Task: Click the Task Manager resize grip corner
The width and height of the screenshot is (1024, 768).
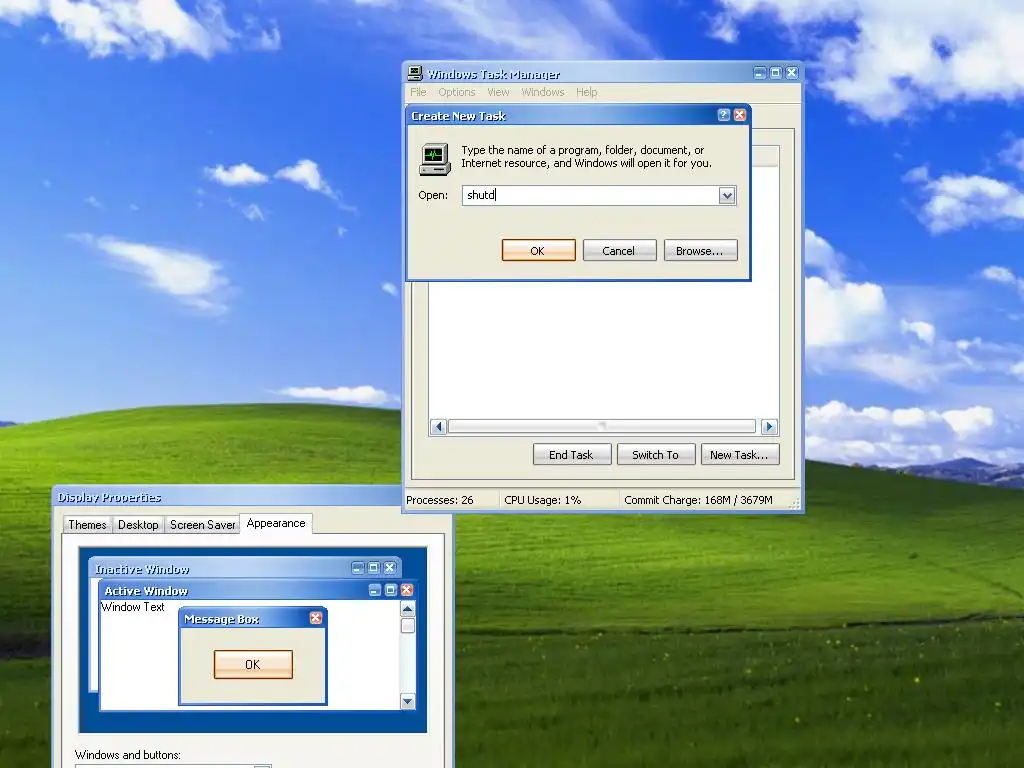Action: [x=795, y=504]
